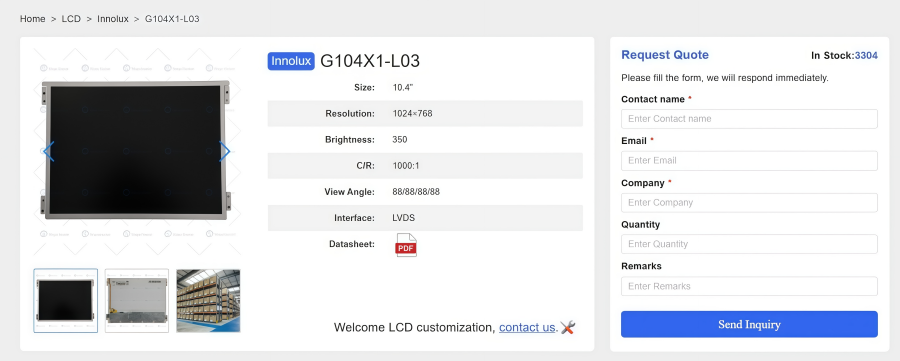Select the front view LCD thumbnail
Screen dimensions: 900x361
point(65,301)
